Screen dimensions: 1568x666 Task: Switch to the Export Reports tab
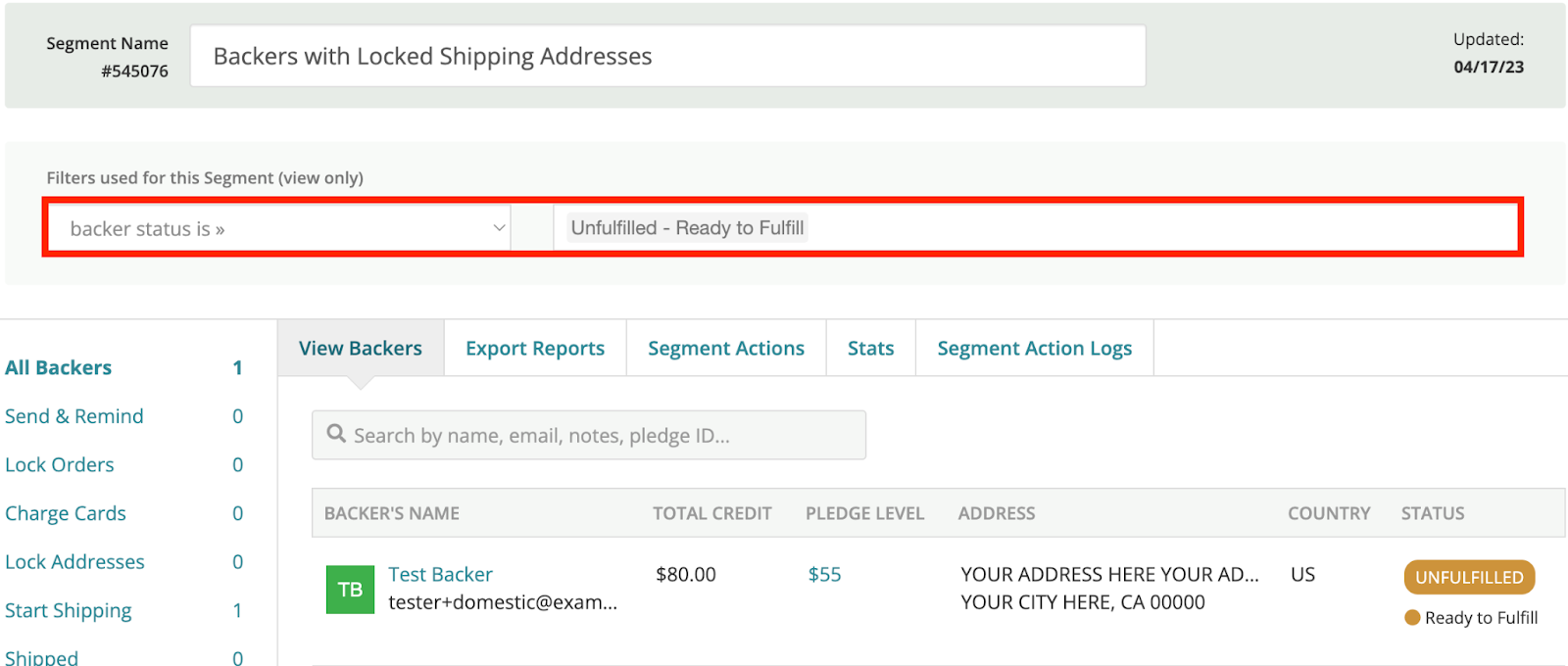535,349
